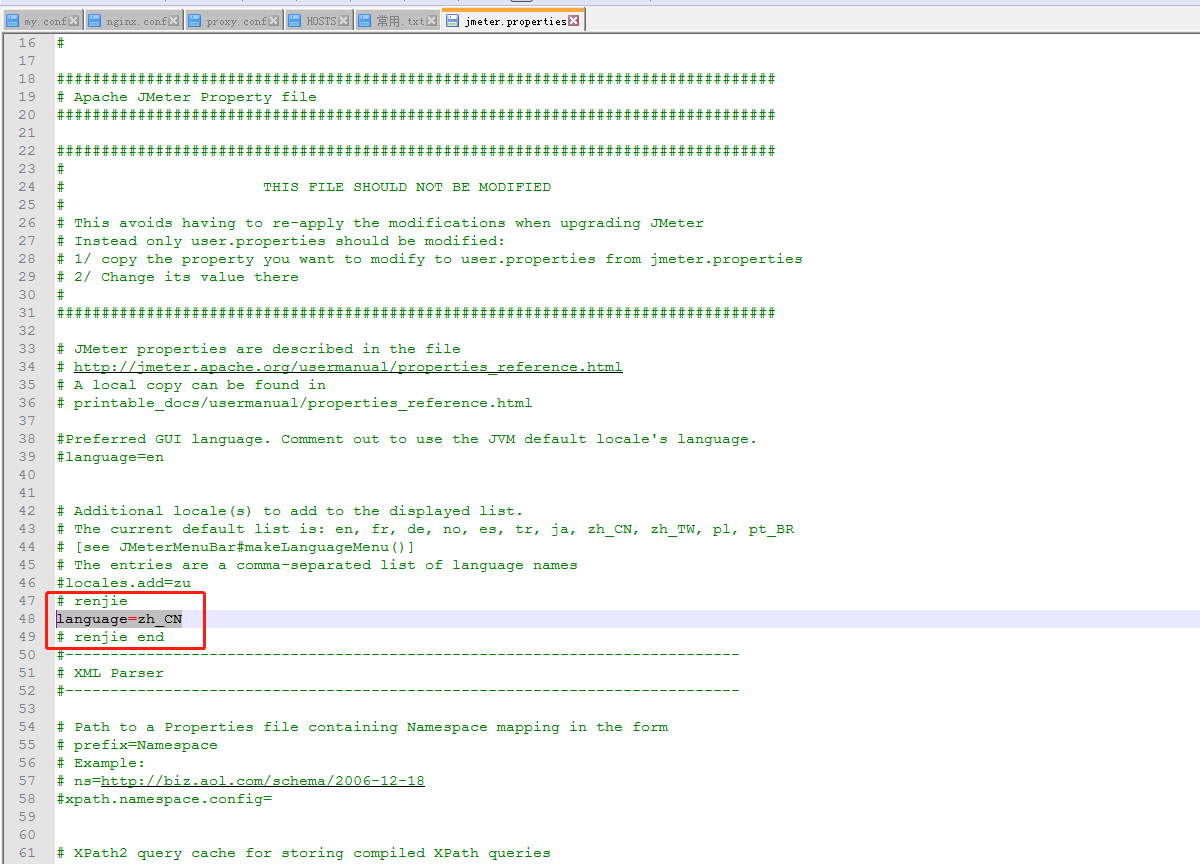The image size is (1200, 864).
Task: Open the jmeter.apache.org properties_reference link
Action: coord(347,367)
